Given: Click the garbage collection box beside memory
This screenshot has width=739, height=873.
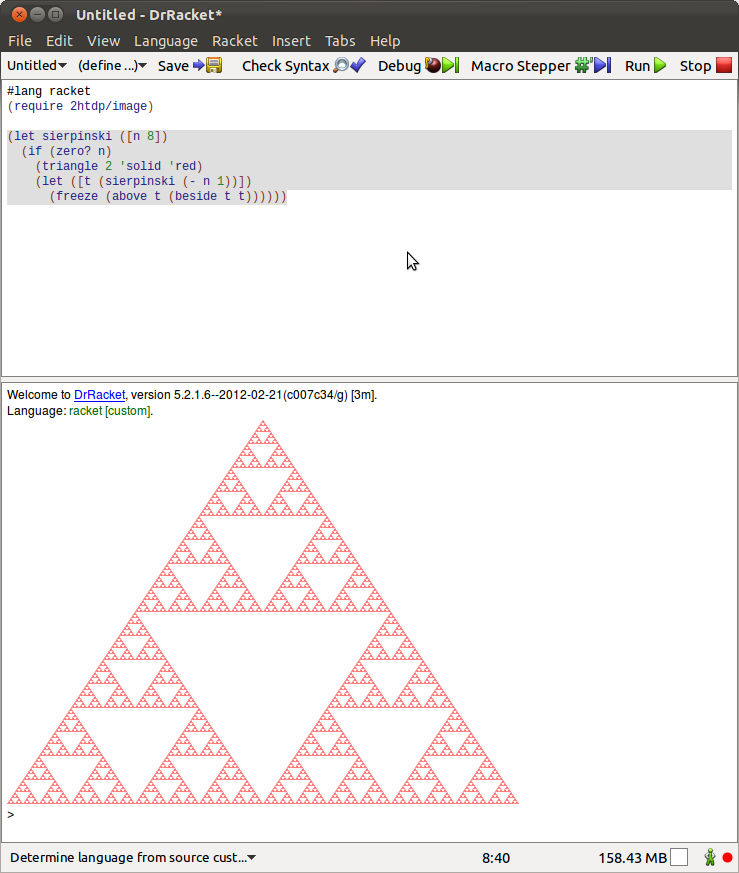Looking at the screenshot, I should (679, 857).
